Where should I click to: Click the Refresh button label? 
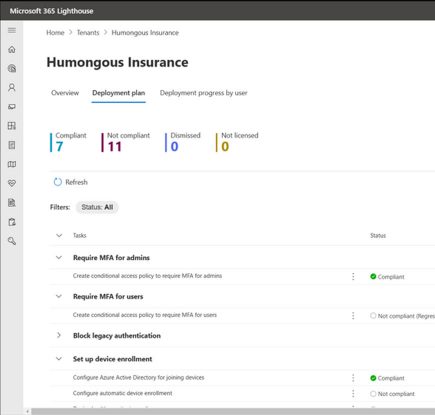tap(76, 182)
